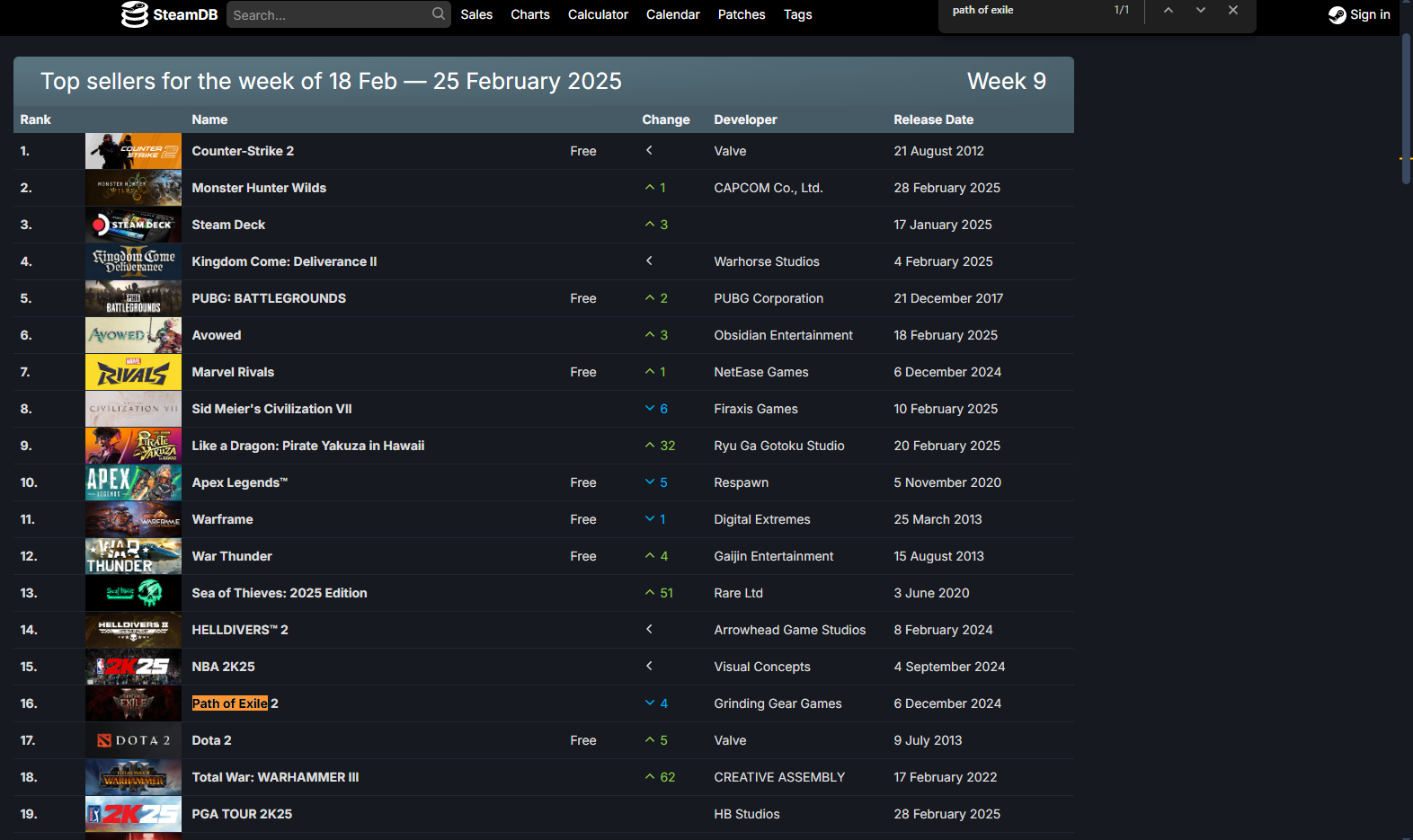Viewport: 1413px width, 840px height.
Task: Click the Steam icon beside Sign in
Action: click(x=1337, y=14)
